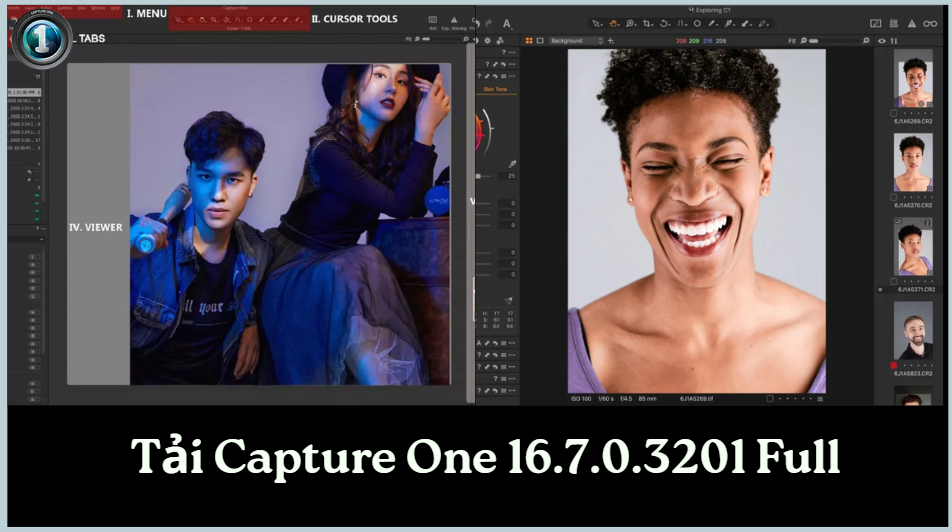Select the Text annotation 'A' tool

[506, 23]
